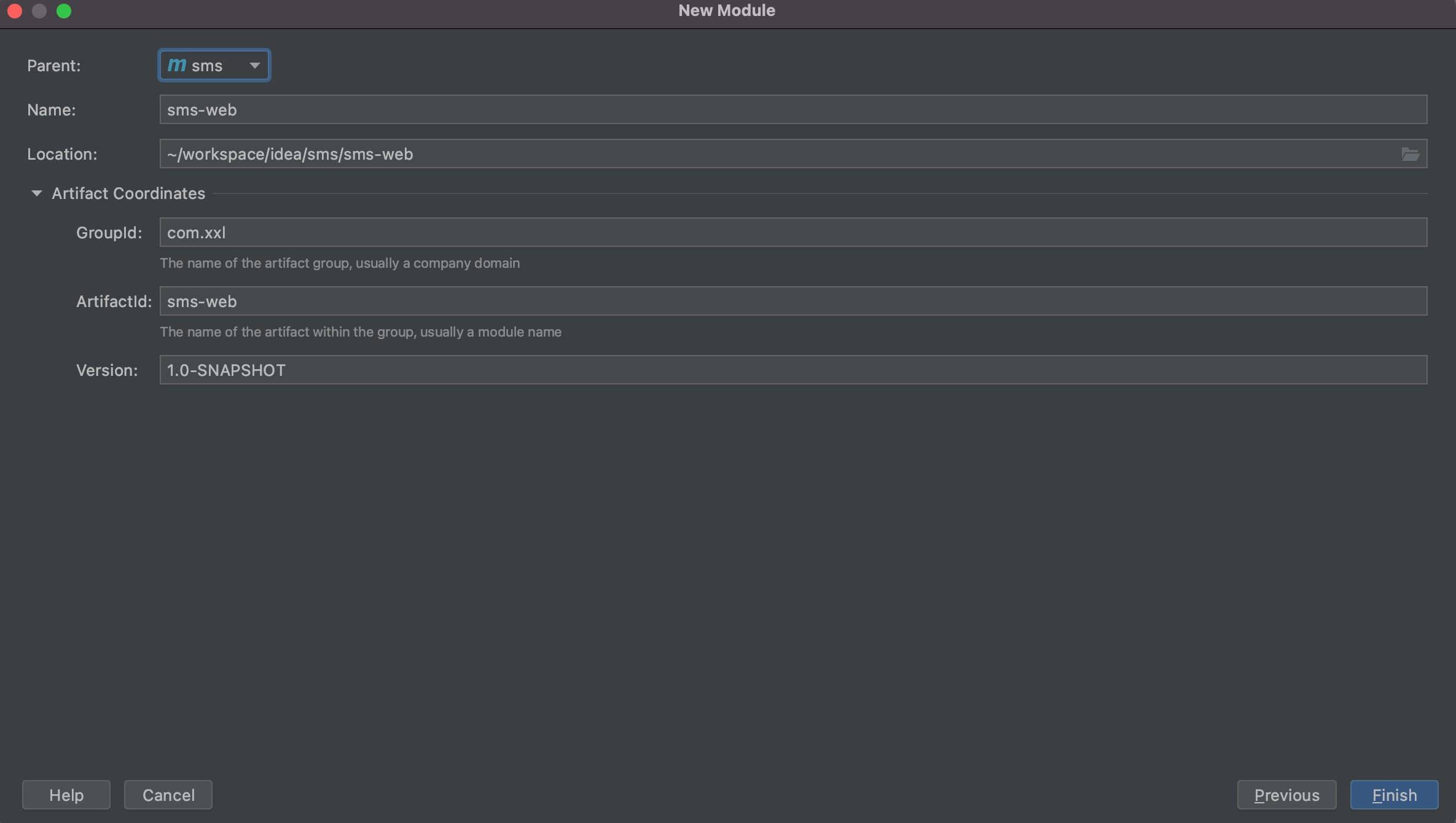Close the dialog with the red button
The height and width of the screenshot is (823, 1456).
pyautogui.click(x=15, y=11)
